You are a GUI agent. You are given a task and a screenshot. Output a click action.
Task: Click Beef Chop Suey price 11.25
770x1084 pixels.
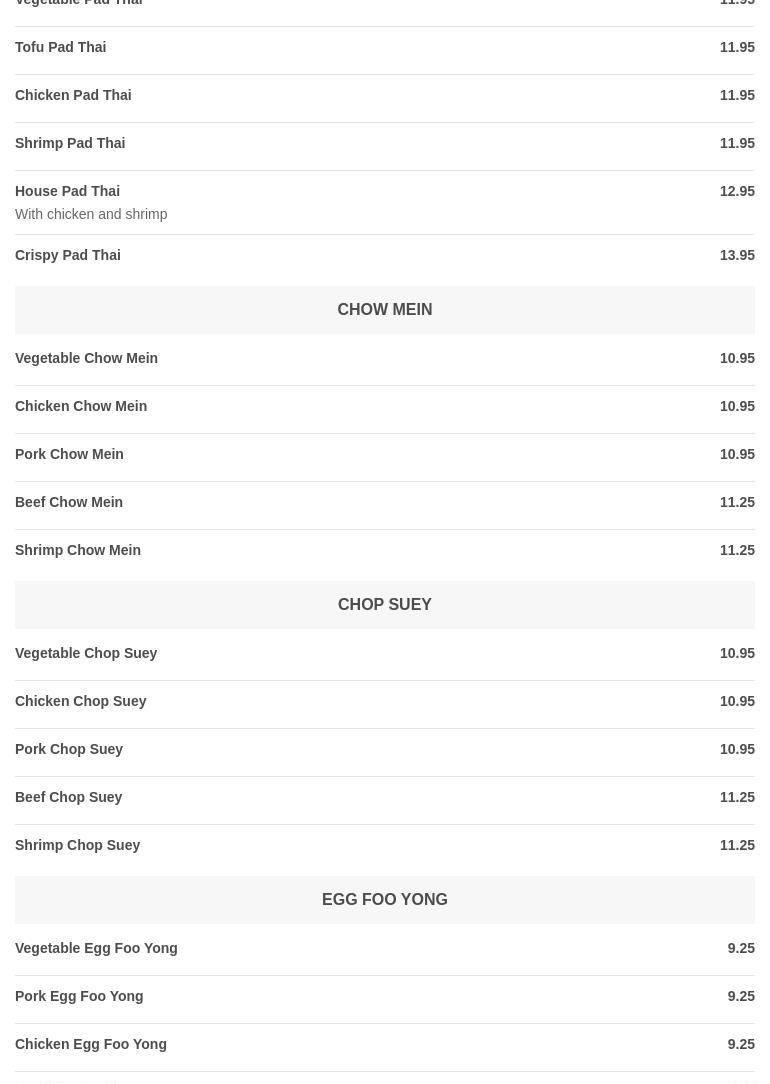point(736,797)
